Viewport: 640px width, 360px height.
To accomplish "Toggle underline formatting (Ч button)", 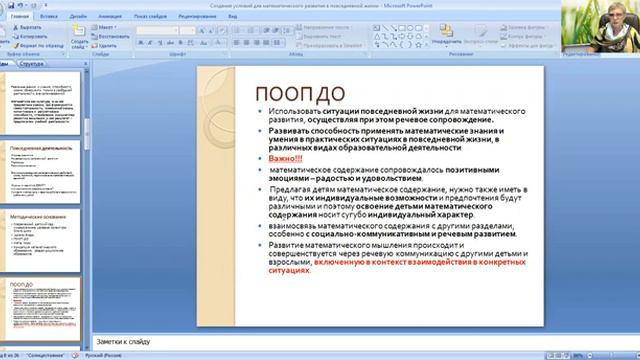I will point(160,42).
